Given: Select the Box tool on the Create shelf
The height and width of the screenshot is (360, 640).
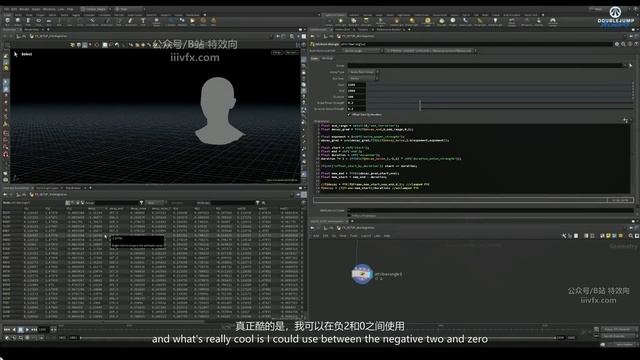Looking at the screenshot, I should [x=7, y=21].
